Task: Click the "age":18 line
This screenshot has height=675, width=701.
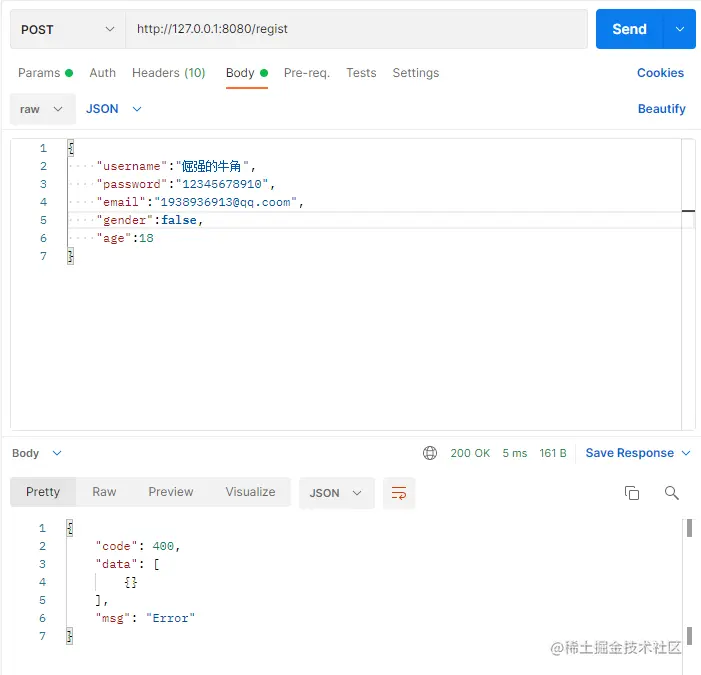Action: tap(125, 238)
